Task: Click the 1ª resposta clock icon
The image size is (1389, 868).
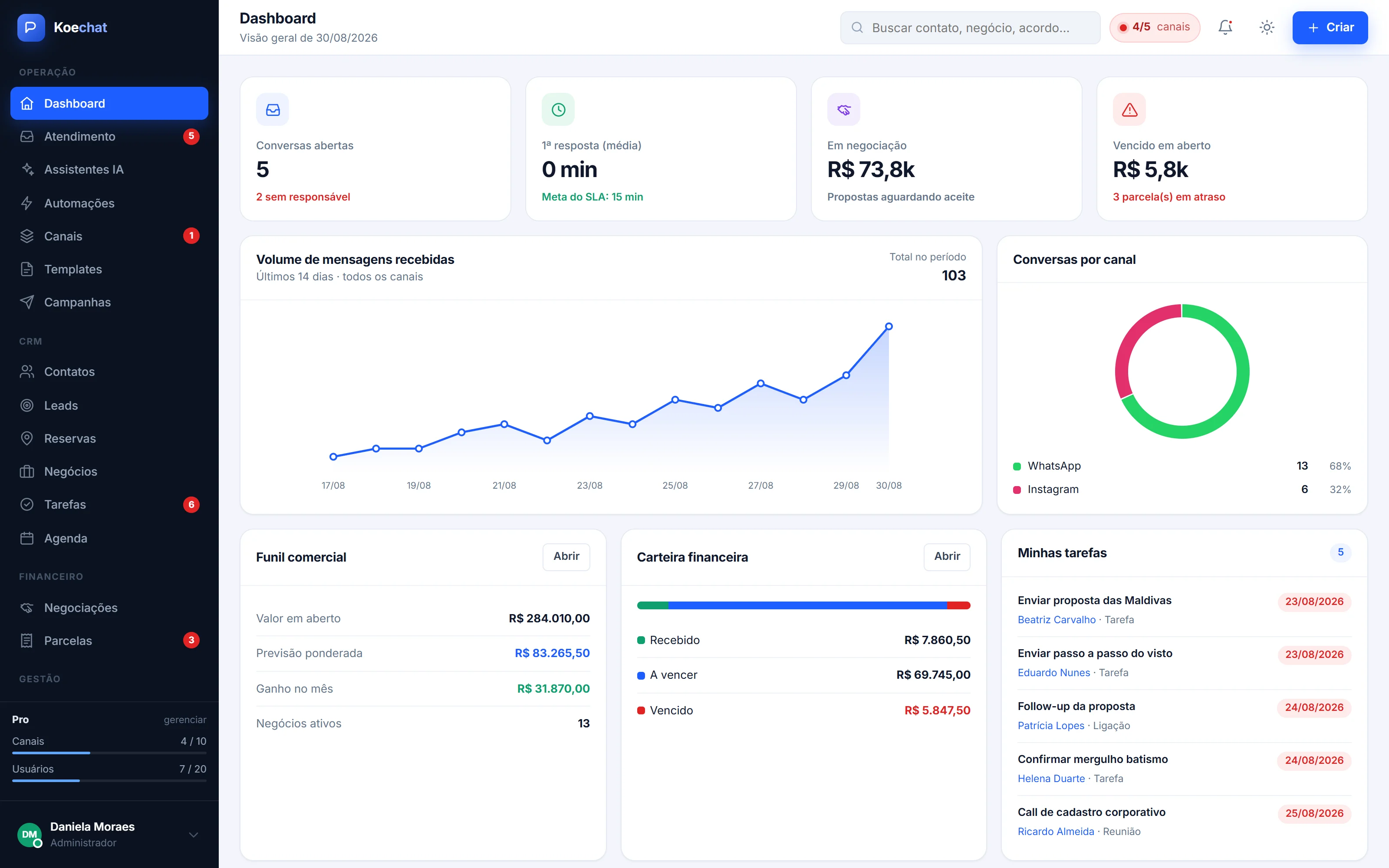Action: (559, 110)
